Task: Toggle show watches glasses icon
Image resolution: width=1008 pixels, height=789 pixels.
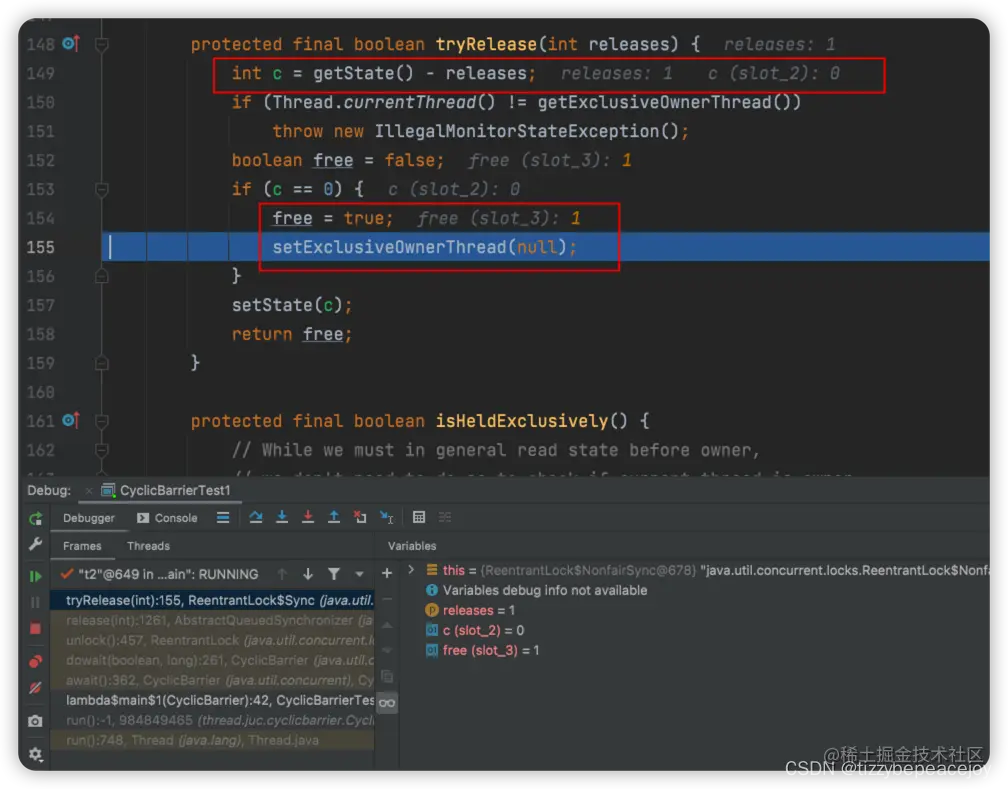Action: click(x=387, y=702)
